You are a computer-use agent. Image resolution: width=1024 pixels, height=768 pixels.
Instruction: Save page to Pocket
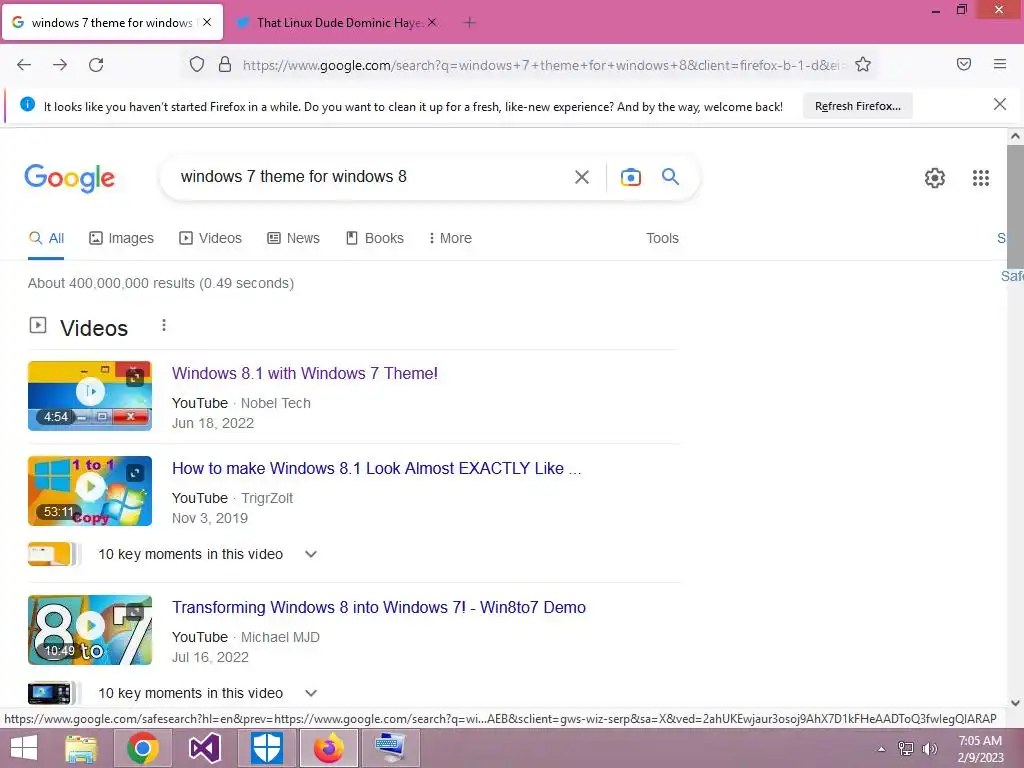[964, 64]
